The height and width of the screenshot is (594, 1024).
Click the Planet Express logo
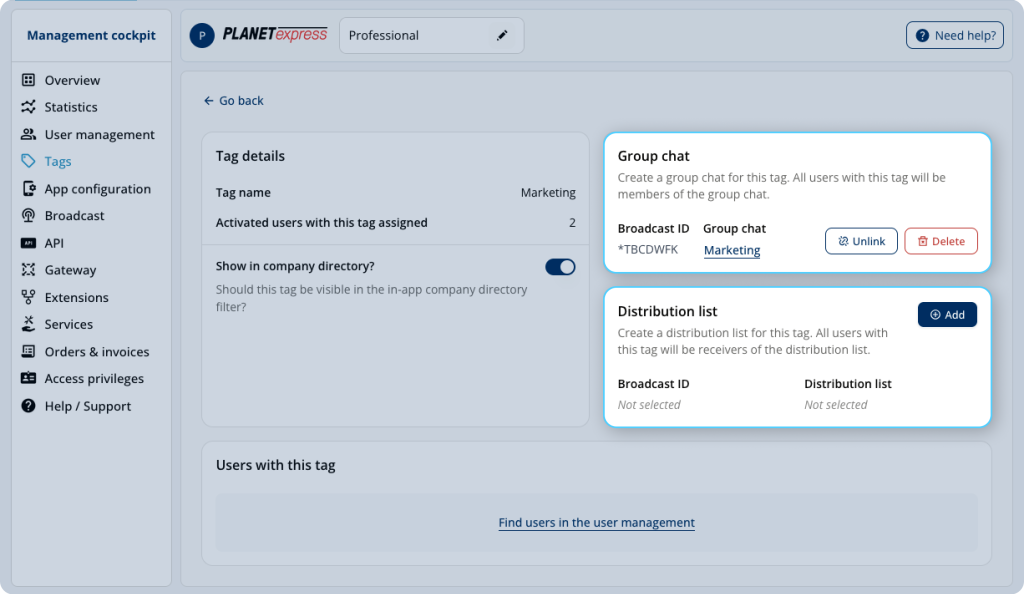coord(274,35)
